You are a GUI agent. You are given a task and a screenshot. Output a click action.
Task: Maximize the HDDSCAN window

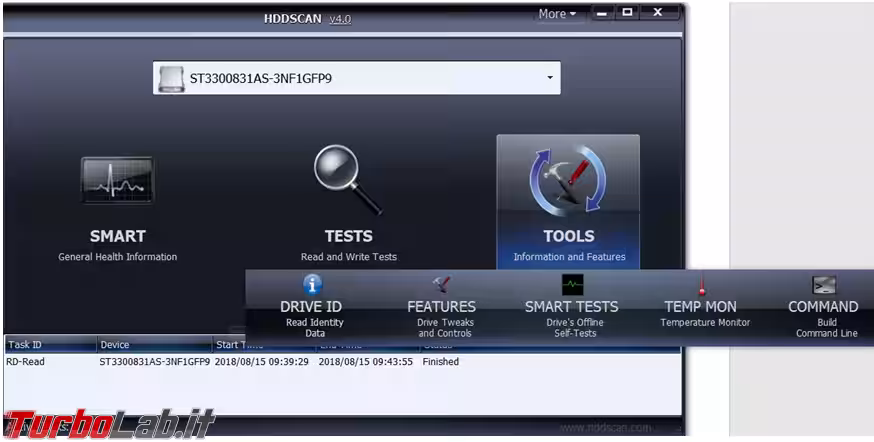[x=628, y=13]
